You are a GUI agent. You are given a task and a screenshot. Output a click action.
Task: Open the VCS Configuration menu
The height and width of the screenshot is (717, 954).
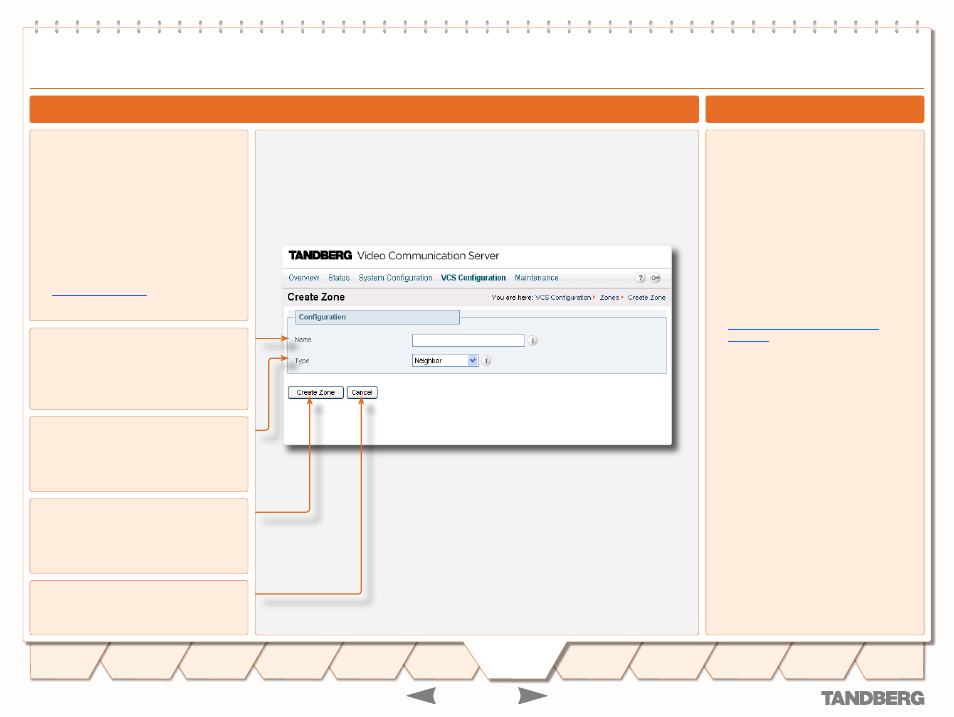point(473,278)
